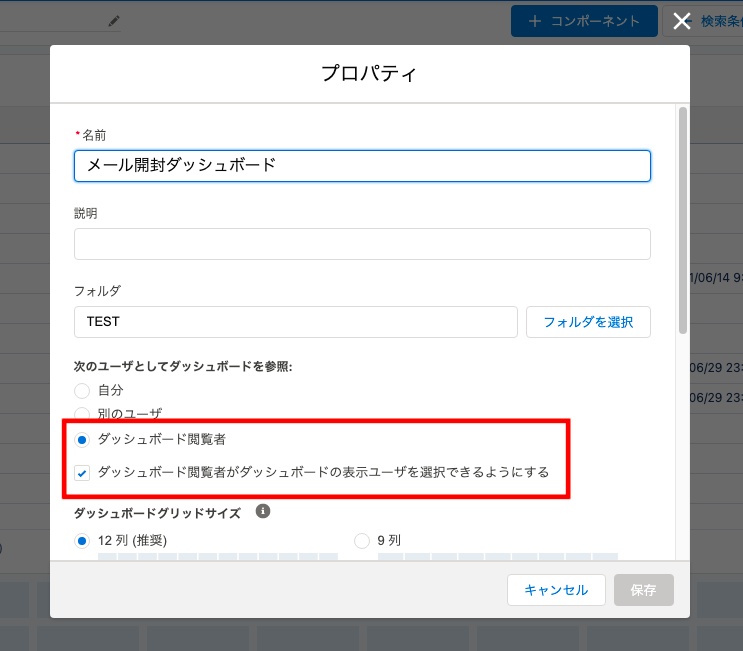743x651 pixels.
Task: Click the プロパティ dialog title
Action: click(x=369, y=73)
